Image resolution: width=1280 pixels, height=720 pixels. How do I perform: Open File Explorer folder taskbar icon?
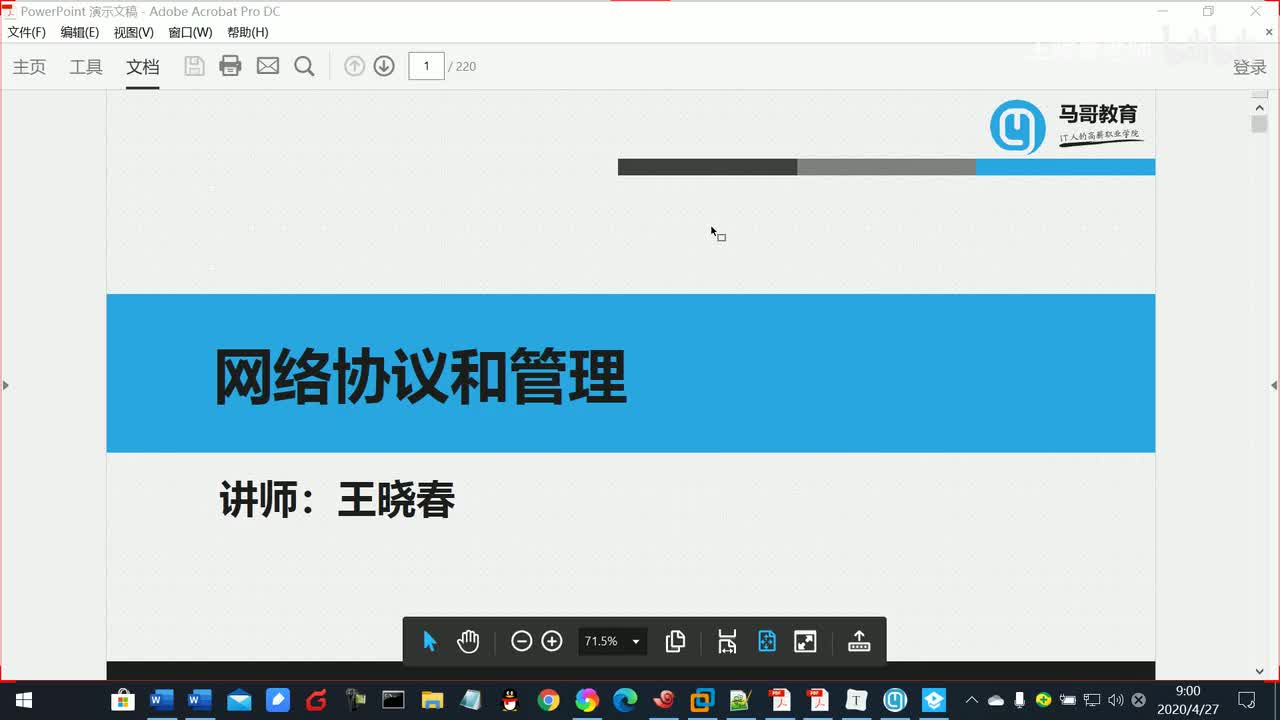click(432, 700)
